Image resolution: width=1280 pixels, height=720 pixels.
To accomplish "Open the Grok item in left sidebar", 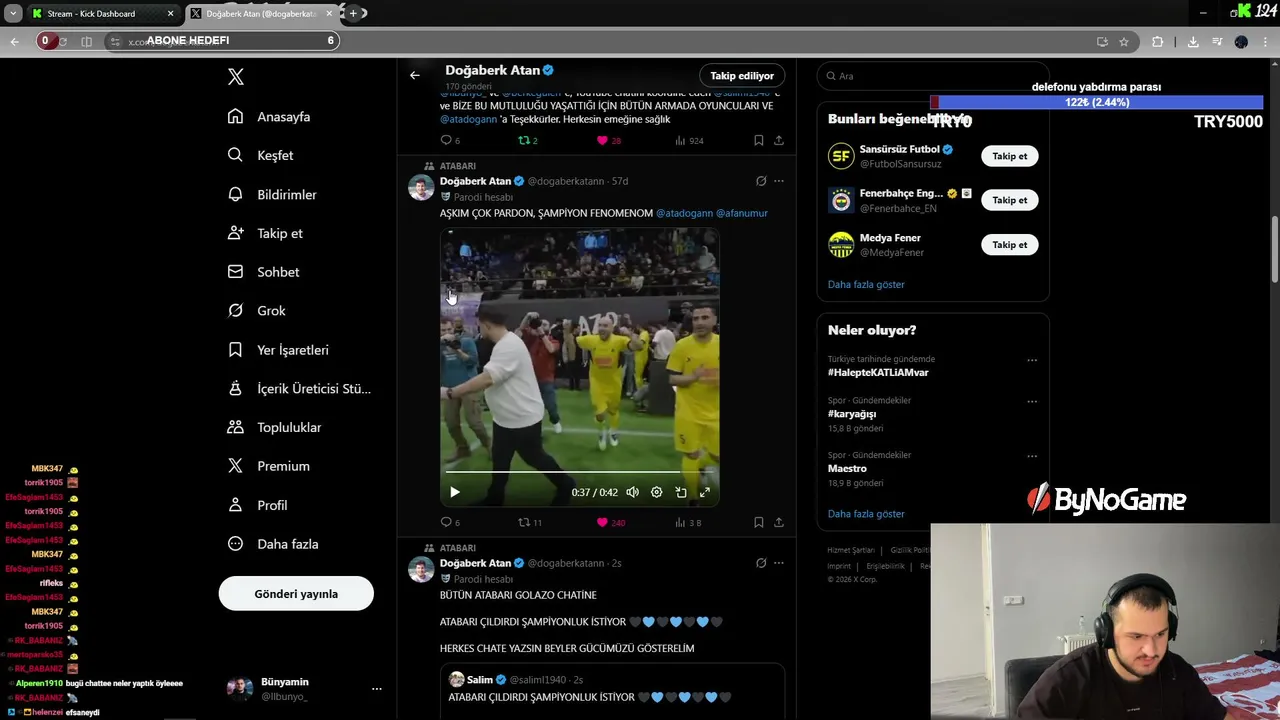I will click(257, 311).
